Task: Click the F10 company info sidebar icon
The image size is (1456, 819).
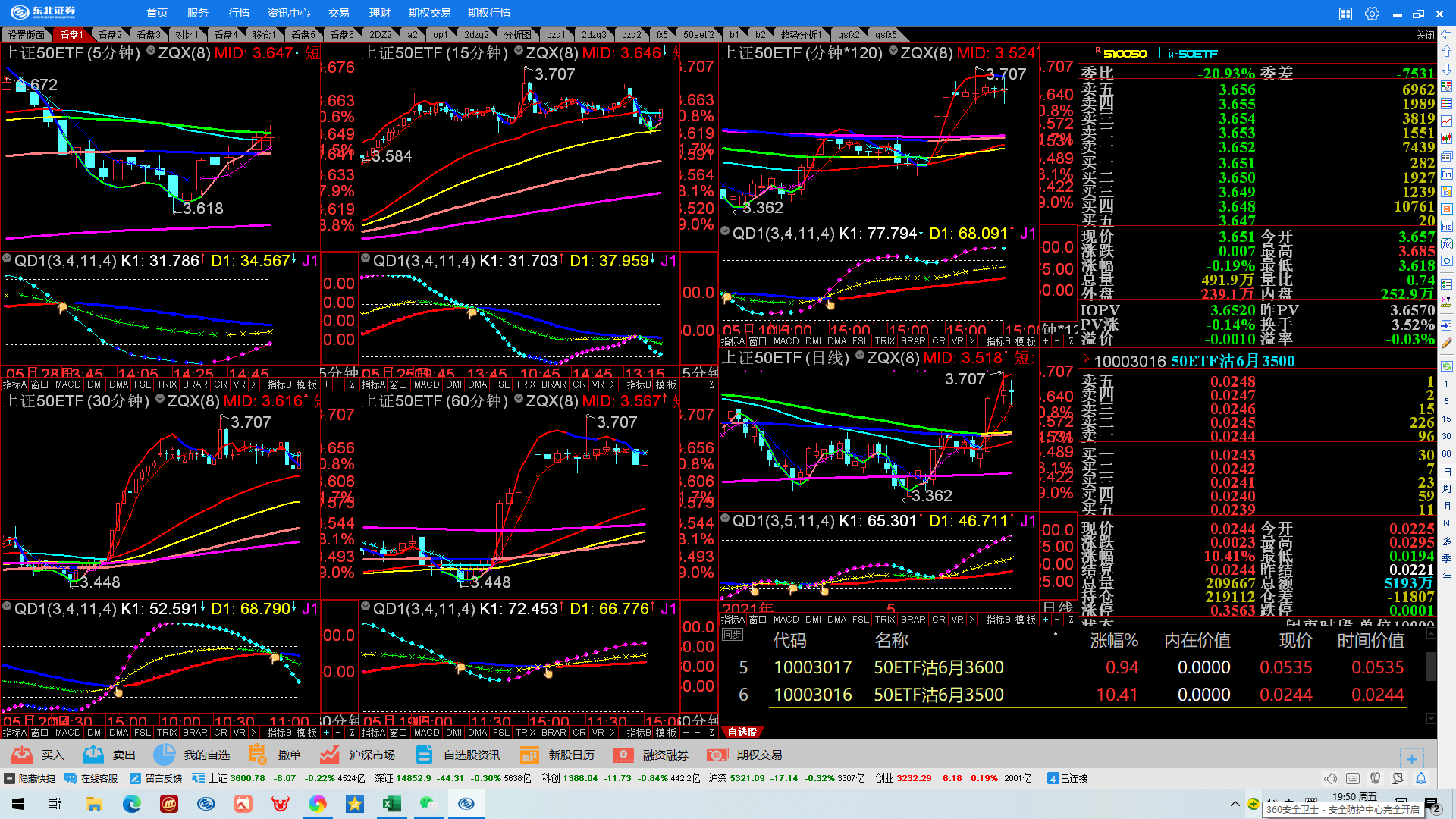Action: (1446, 174)
